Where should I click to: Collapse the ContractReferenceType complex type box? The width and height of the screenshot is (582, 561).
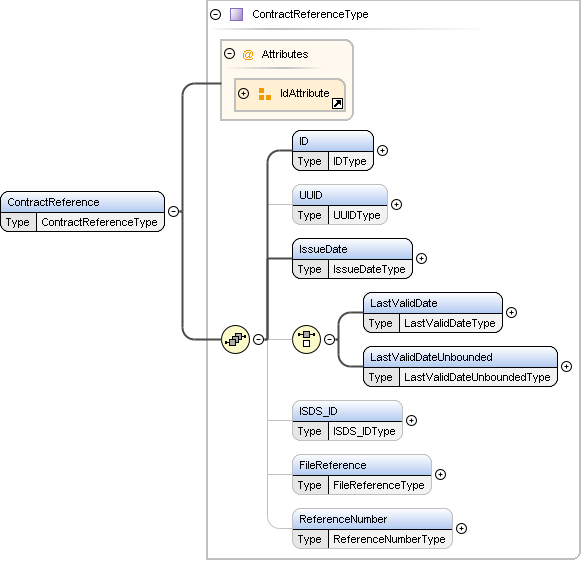coord(215,14)
